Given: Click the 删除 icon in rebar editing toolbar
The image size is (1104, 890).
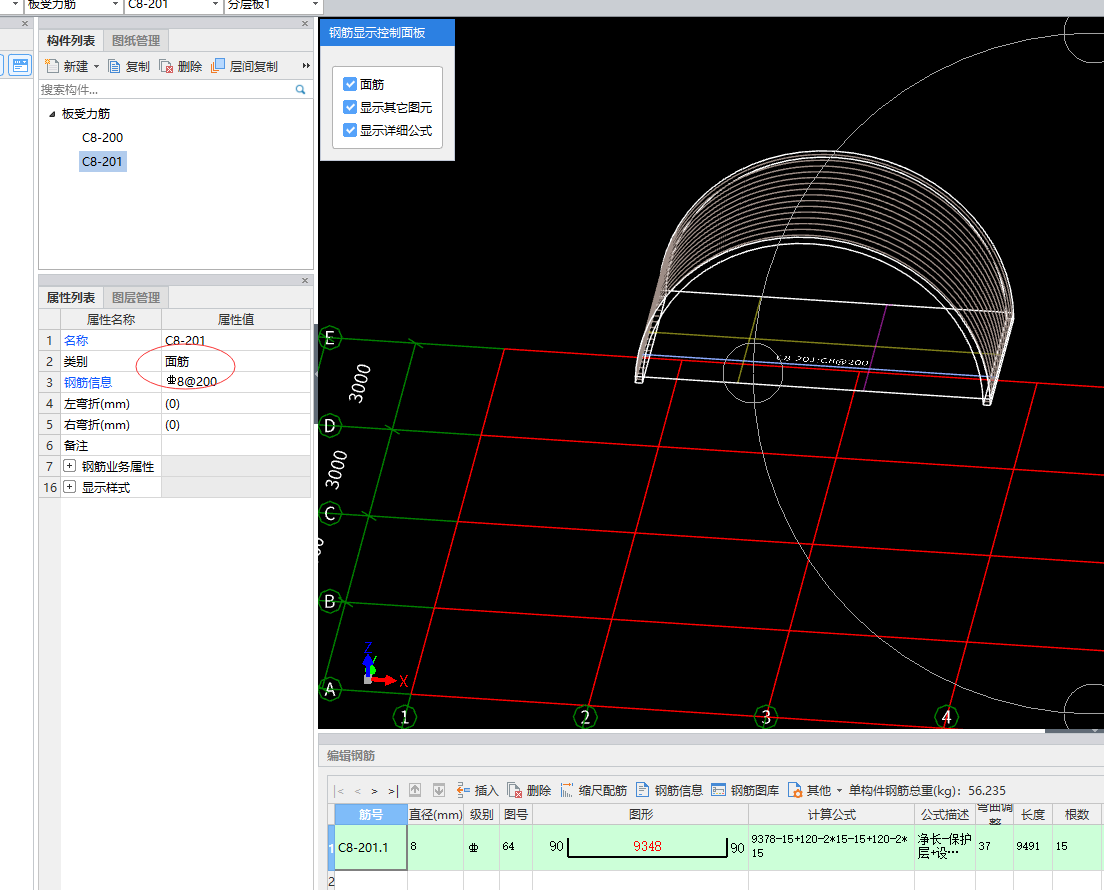Looking at the screenshot, I should point(515,790).
